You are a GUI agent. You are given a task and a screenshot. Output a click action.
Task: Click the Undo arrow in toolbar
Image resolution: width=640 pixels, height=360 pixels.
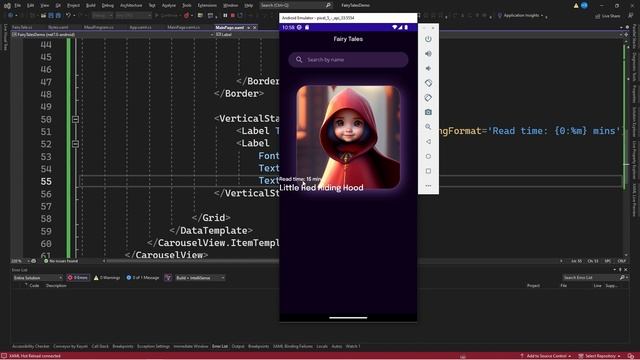(68, 16)
